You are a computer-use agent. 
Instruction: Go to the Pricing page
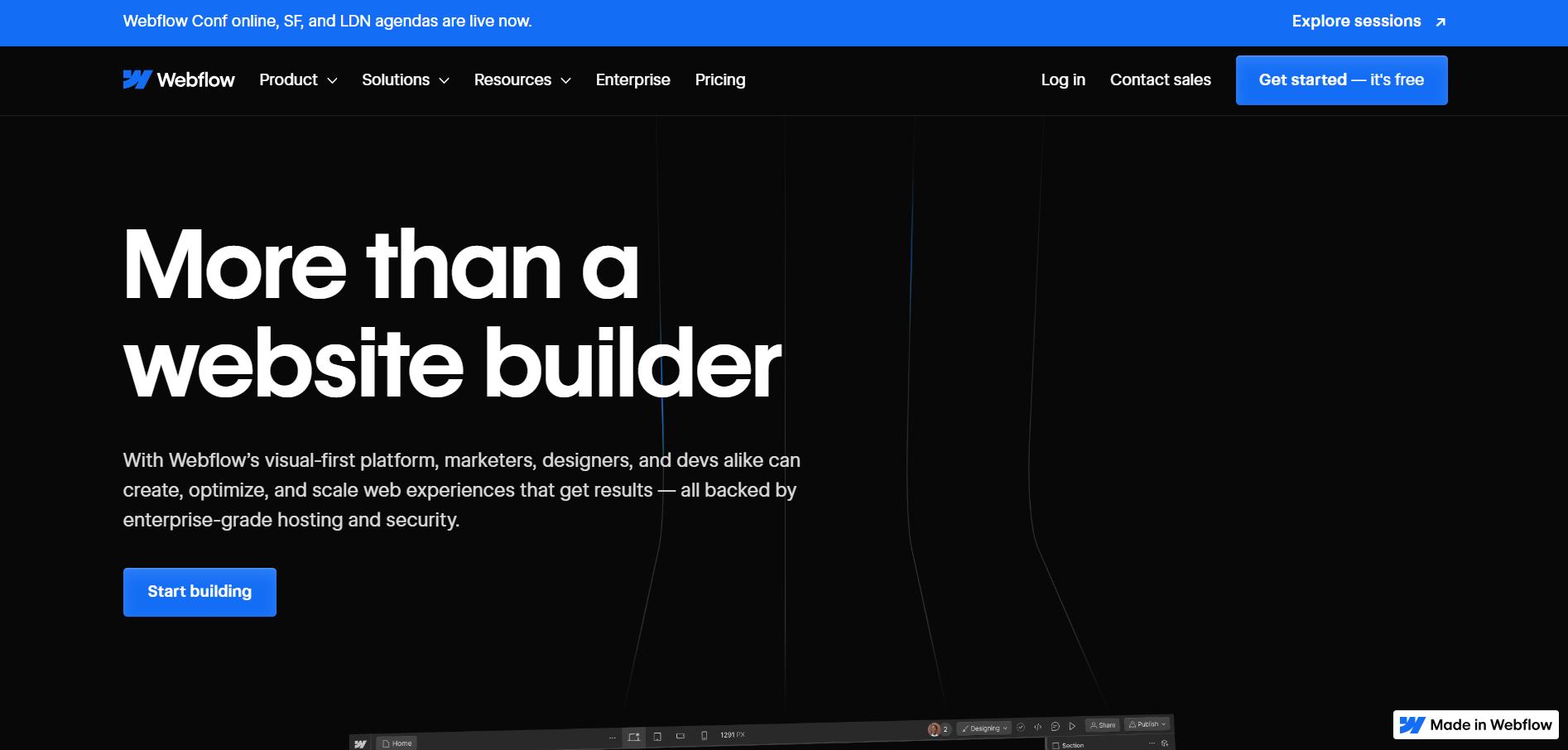coord(720,79)
